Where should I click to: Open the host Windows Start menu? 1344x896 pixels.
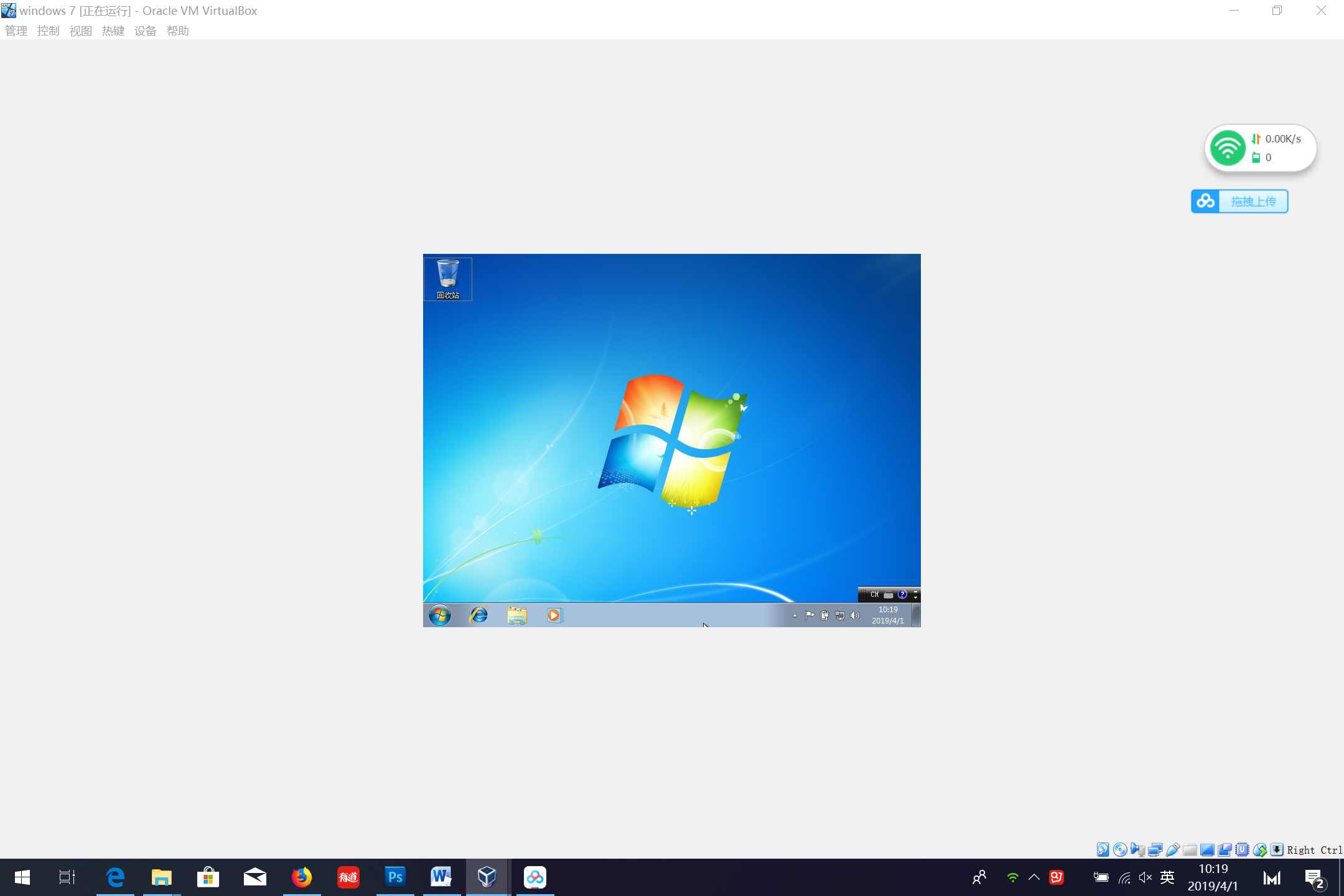22,877
